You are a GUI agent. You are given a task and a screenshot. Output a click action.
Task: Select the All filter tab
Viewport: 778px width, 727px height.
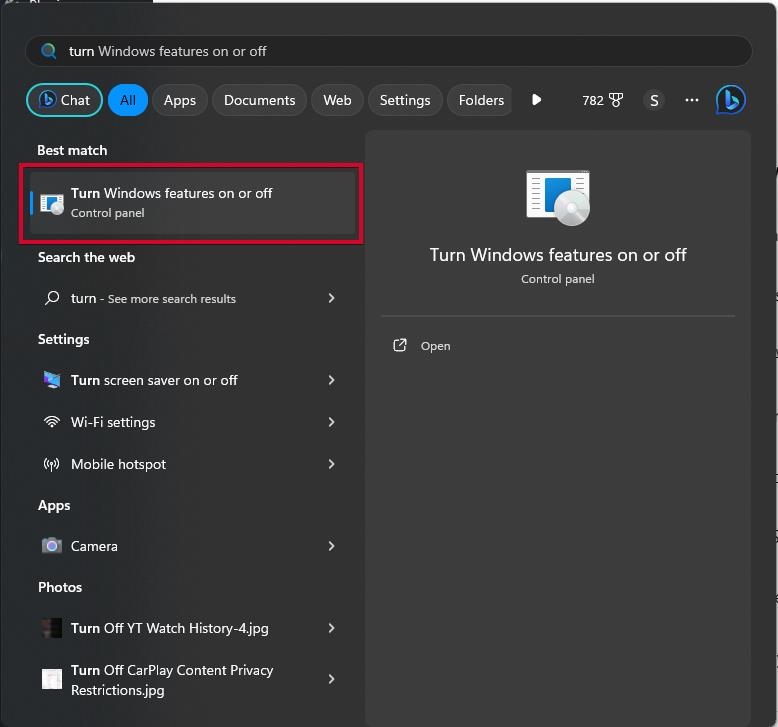coord(128,100)
